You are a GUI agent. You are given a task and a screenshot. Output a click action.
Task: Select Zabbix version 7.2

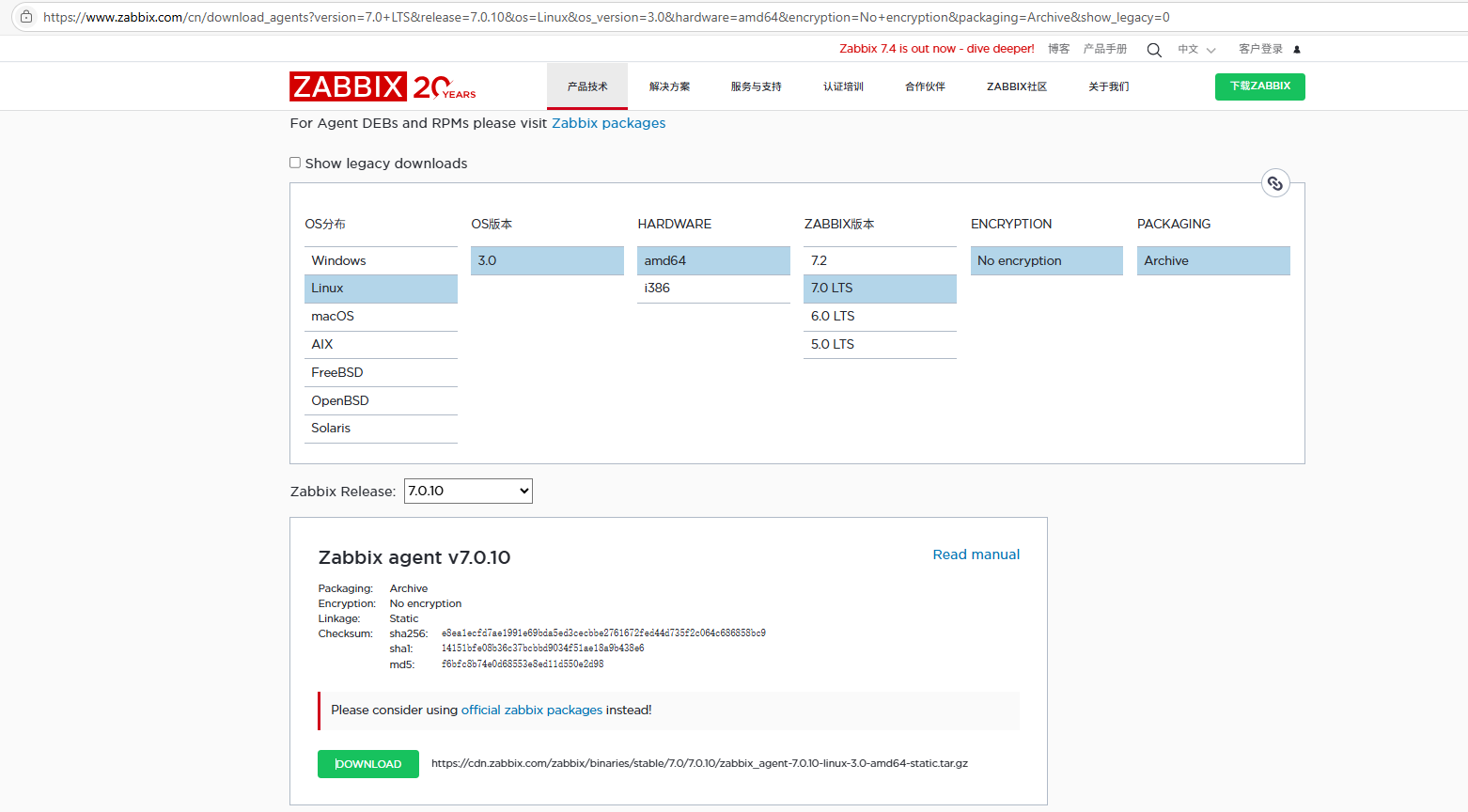coord(880,261)
